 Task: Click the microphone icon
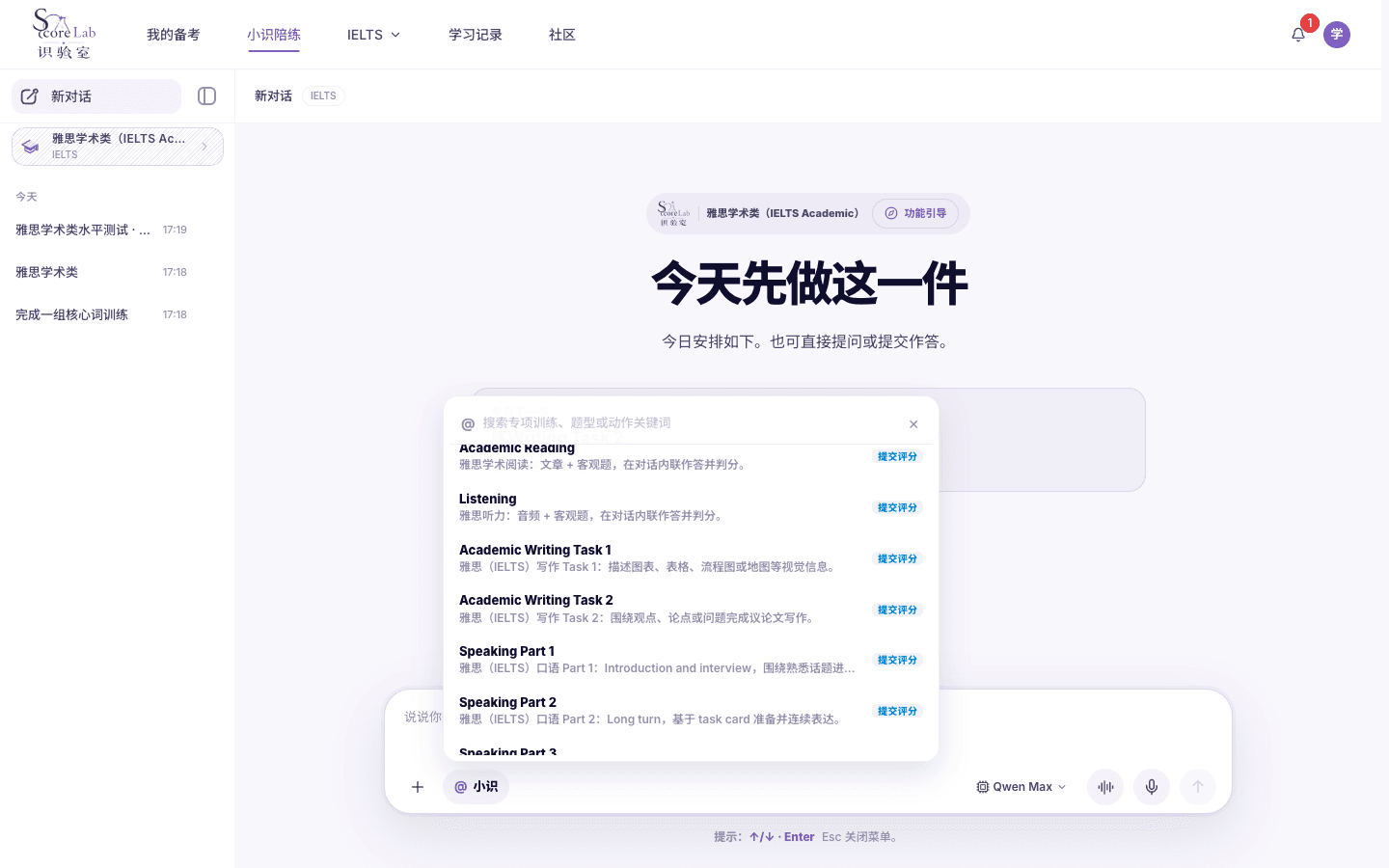(1152, 787)
